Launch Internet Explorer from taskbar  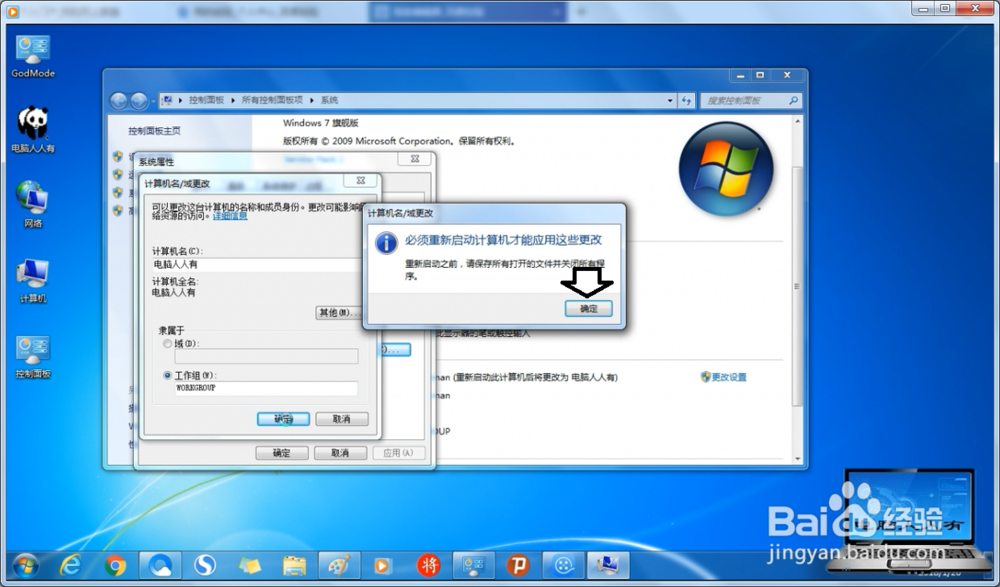tap(71, 565)
